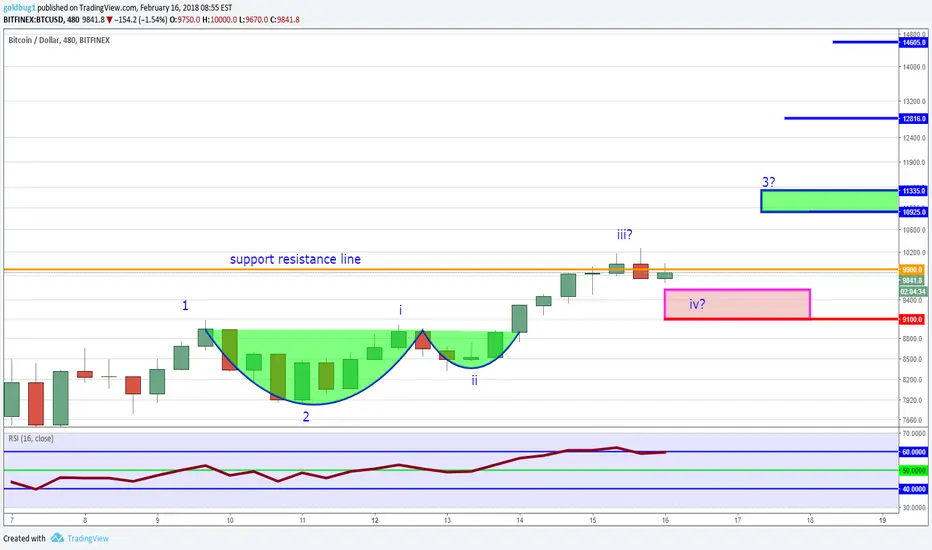Viewport: 932px width, 550px height.
Task: Click the green 50.0000 RSI level label
Action: [x=914, y=470]
